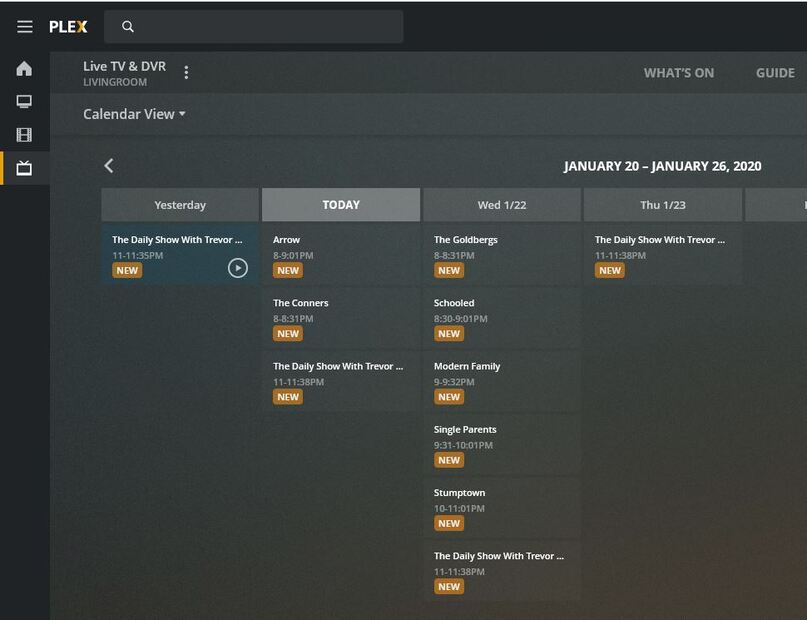The height and width of the screenshot is (620, 807).
Task: Open the TV shows monitor icon in sidebar
Action: coord(24,101)
